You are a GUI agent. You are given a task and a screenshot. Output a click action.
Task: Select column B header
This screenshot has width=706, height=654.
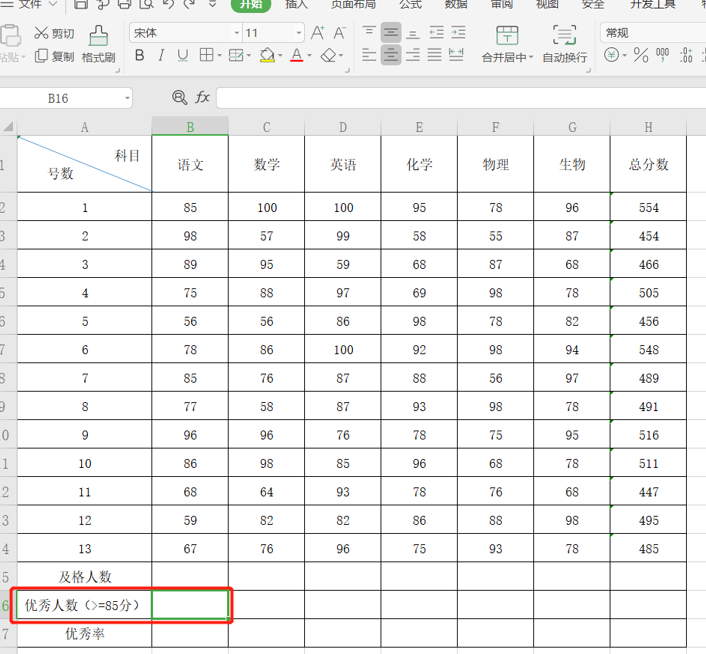pos(190,126)
